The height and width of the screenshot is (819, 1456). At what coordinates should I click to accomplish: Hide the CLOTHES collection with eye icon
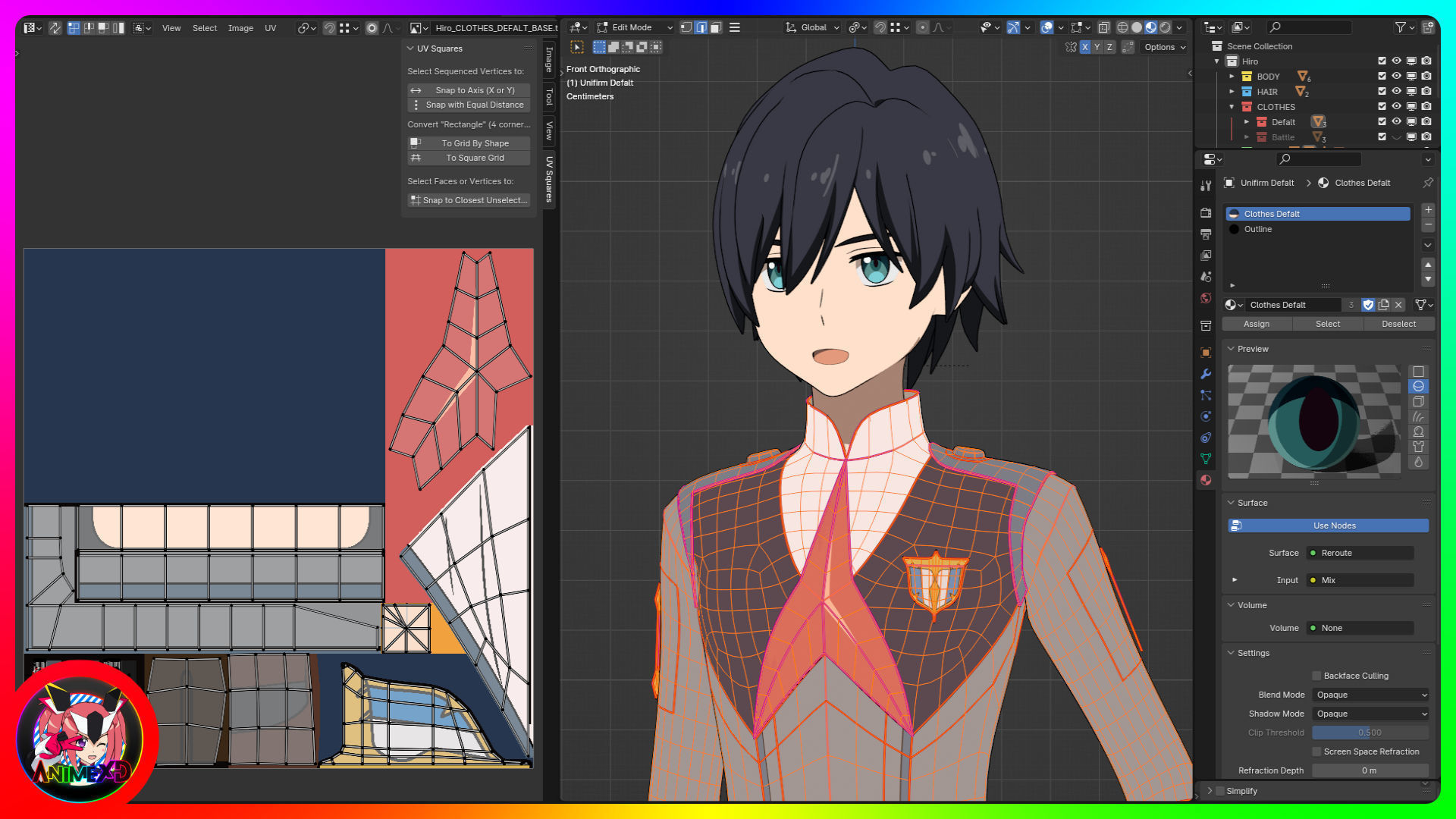click(1396, 107)
